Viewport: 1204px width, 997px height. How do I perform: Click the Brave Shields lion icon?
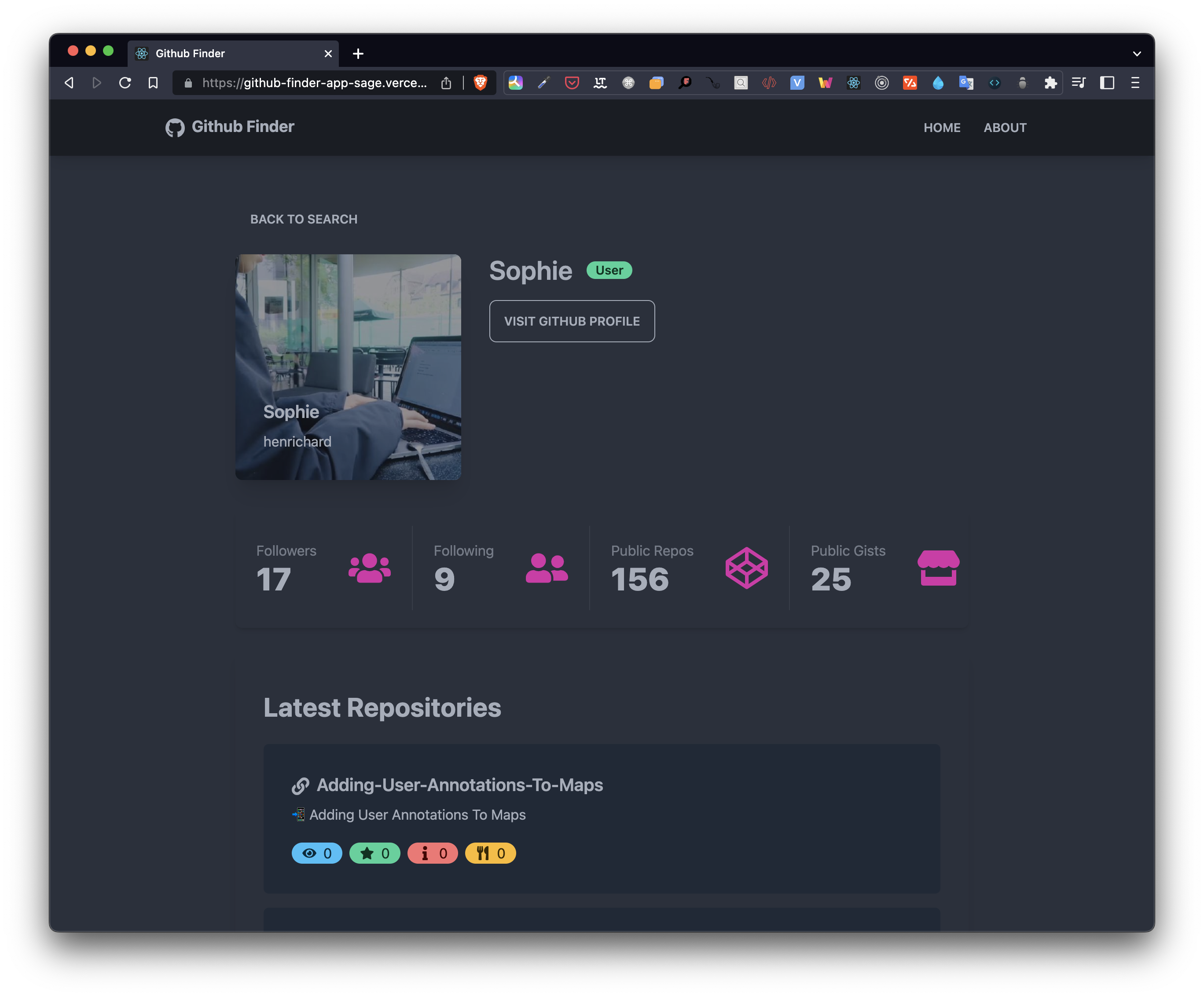pos(481,83)
